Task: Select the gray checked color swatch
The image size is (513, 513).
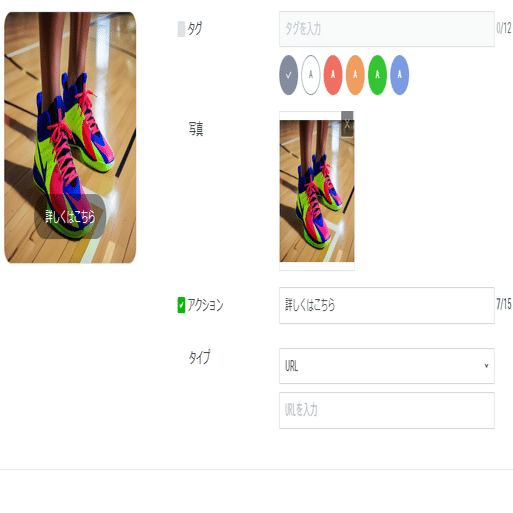Action: (288, 75)
